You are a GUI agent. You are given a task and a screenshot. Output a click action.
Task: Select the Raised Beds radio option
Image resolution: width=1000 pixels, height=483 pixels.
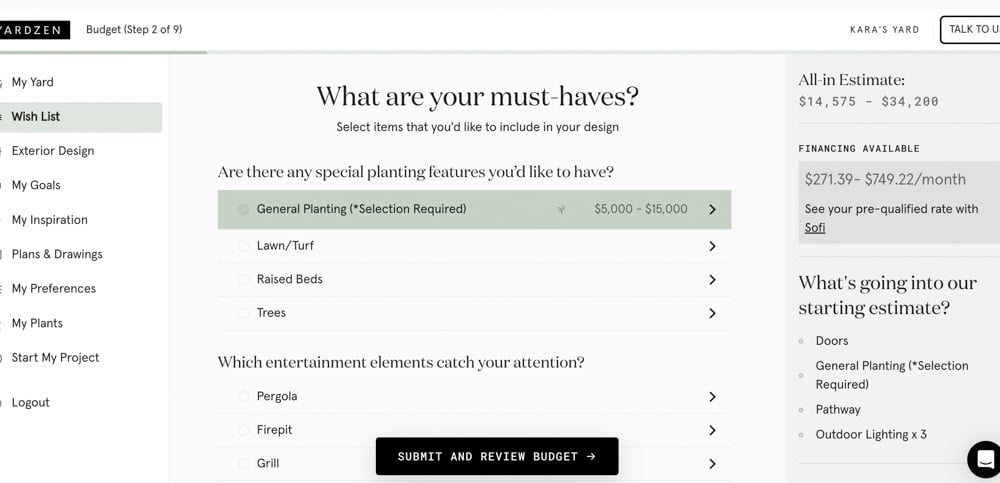click(x=244, y=280)
